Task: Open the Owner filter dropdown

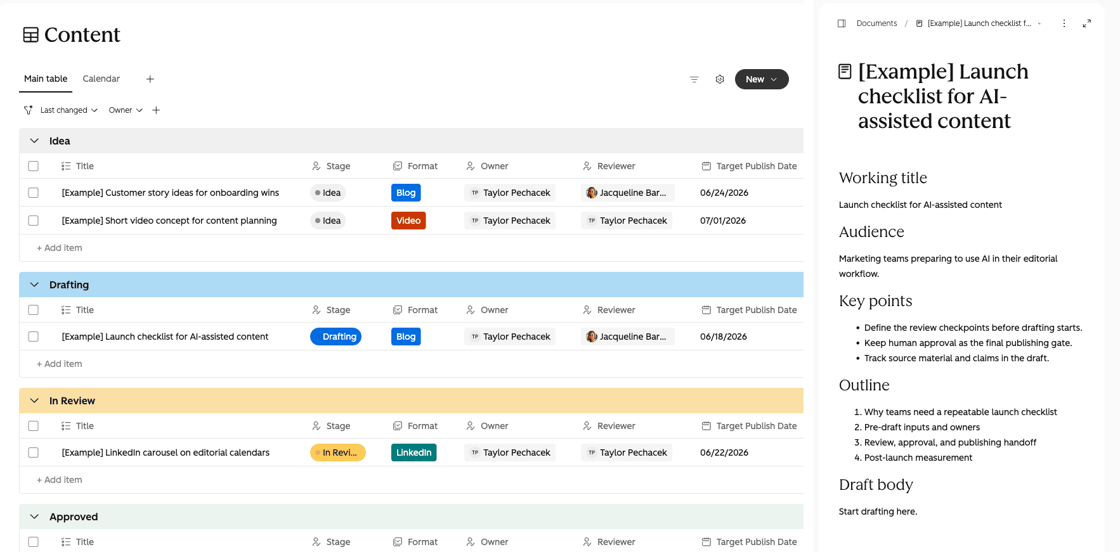Action: 126,110
